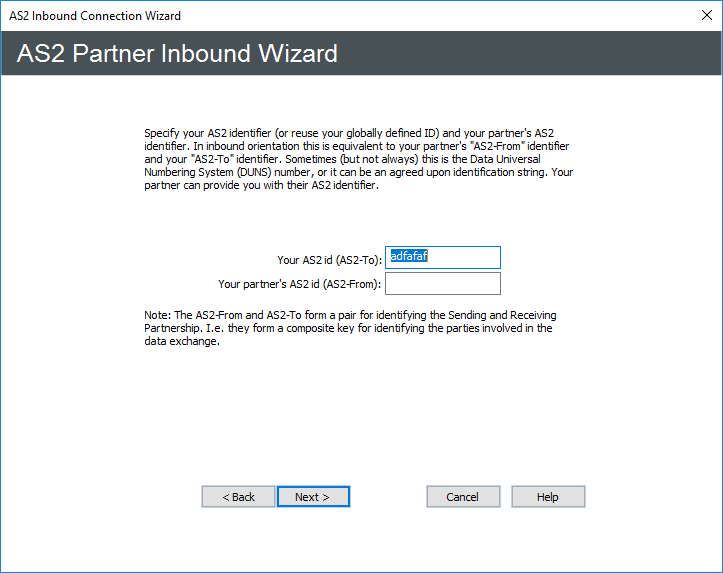Image resolution: width=723 pixels, height=573 pixels.
Task: Click the partner's AS2 id (AS2-From) field
Action: [442, 284]
